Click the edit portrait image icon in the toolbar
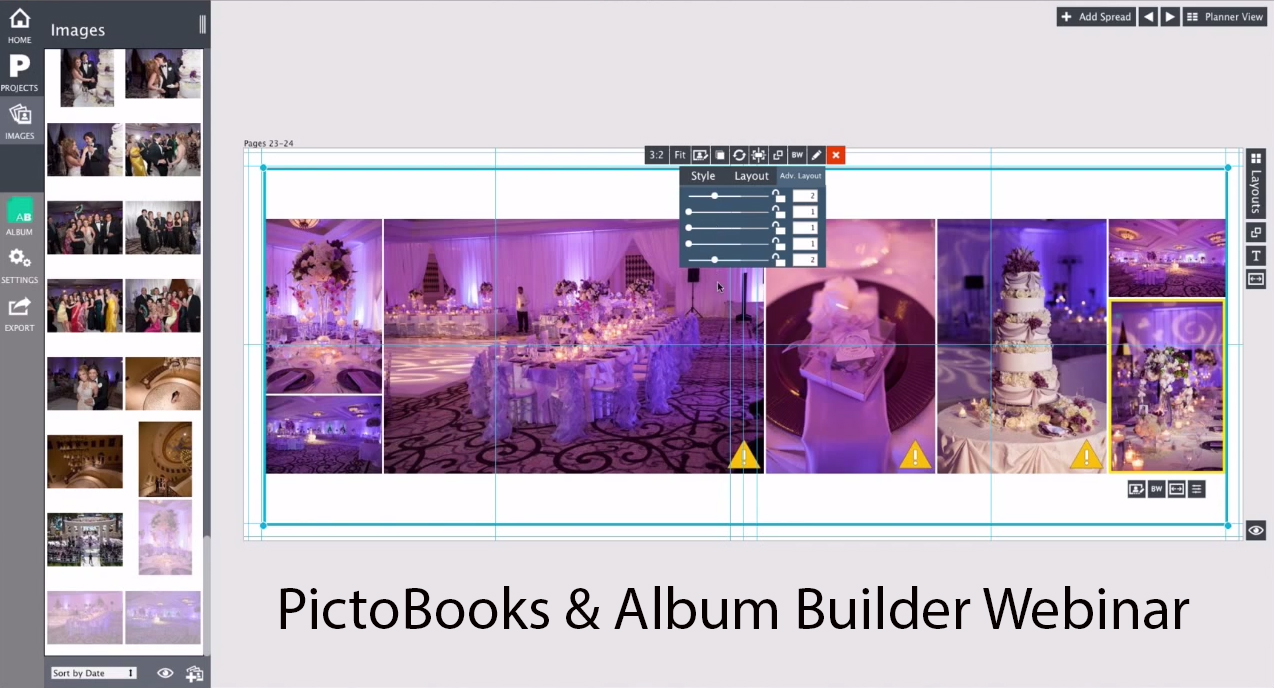 (x=700, y=155)
